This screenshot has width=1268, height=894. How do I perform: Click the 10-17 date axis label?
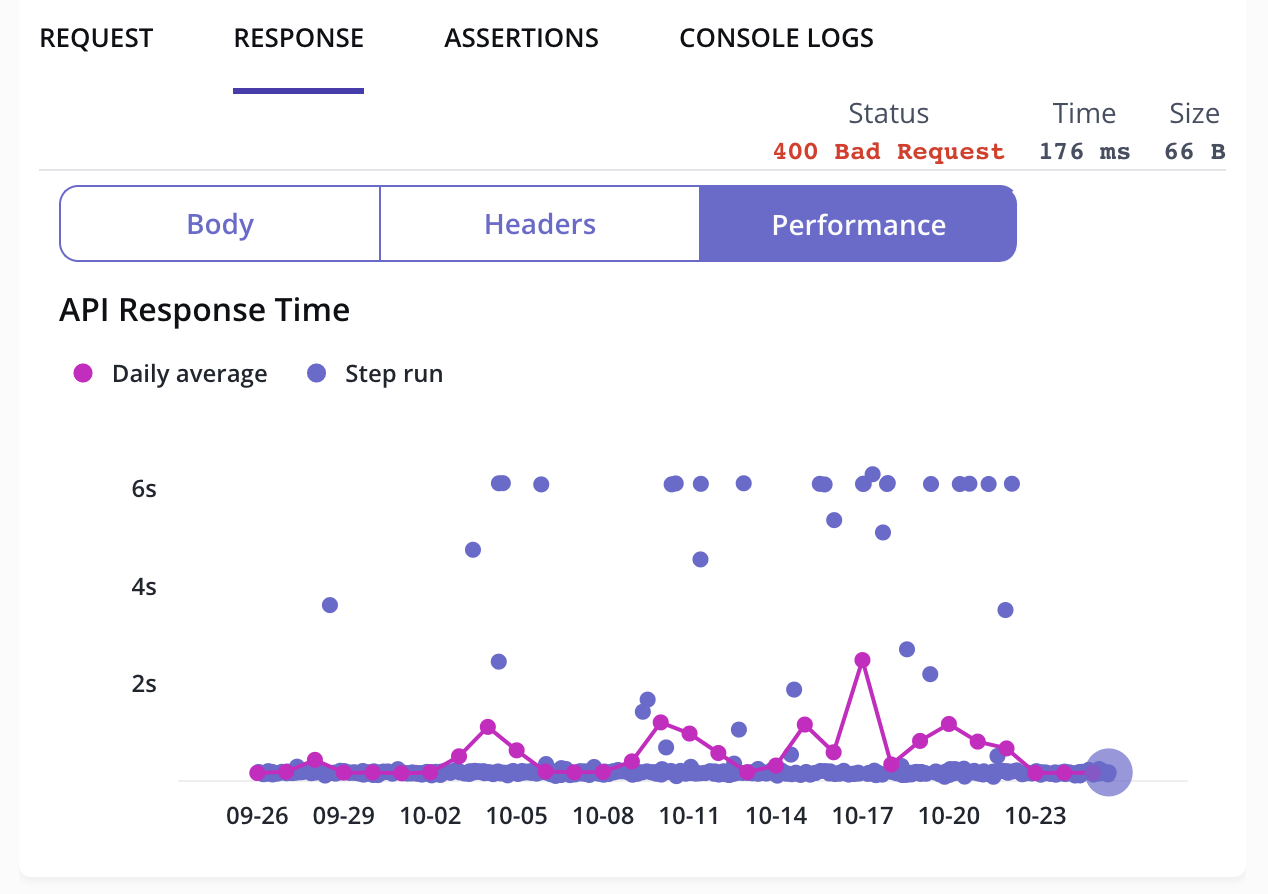tap(863, 816)
